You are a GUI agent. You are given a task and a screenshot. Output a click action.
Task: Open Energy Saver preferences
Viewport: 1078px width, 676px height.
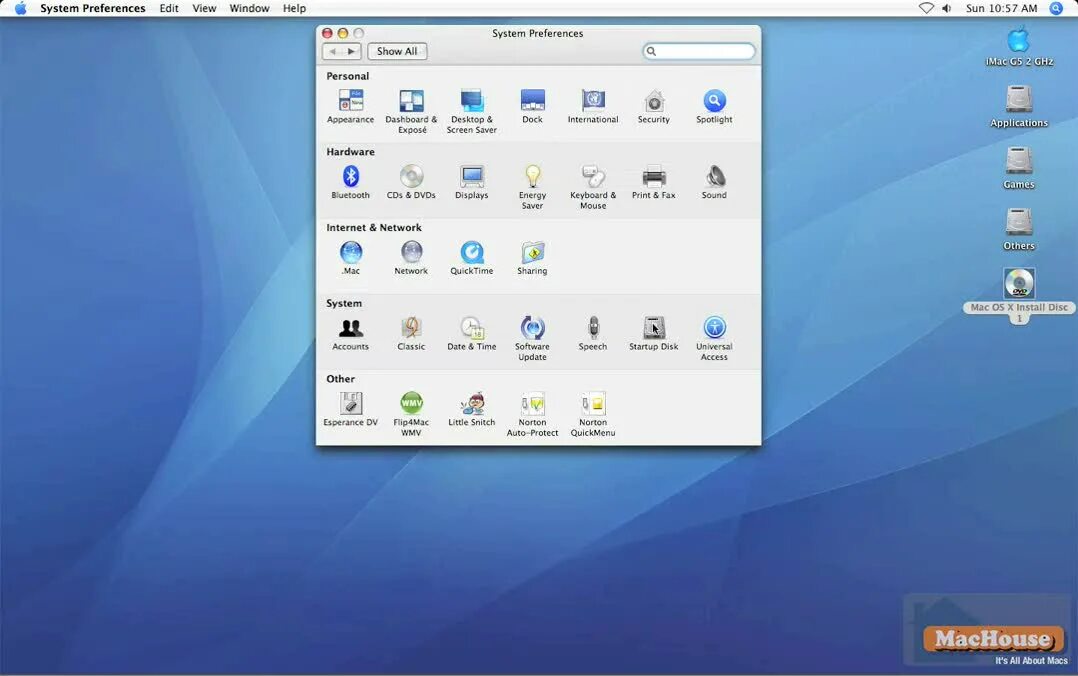click(x=532, y=187)
